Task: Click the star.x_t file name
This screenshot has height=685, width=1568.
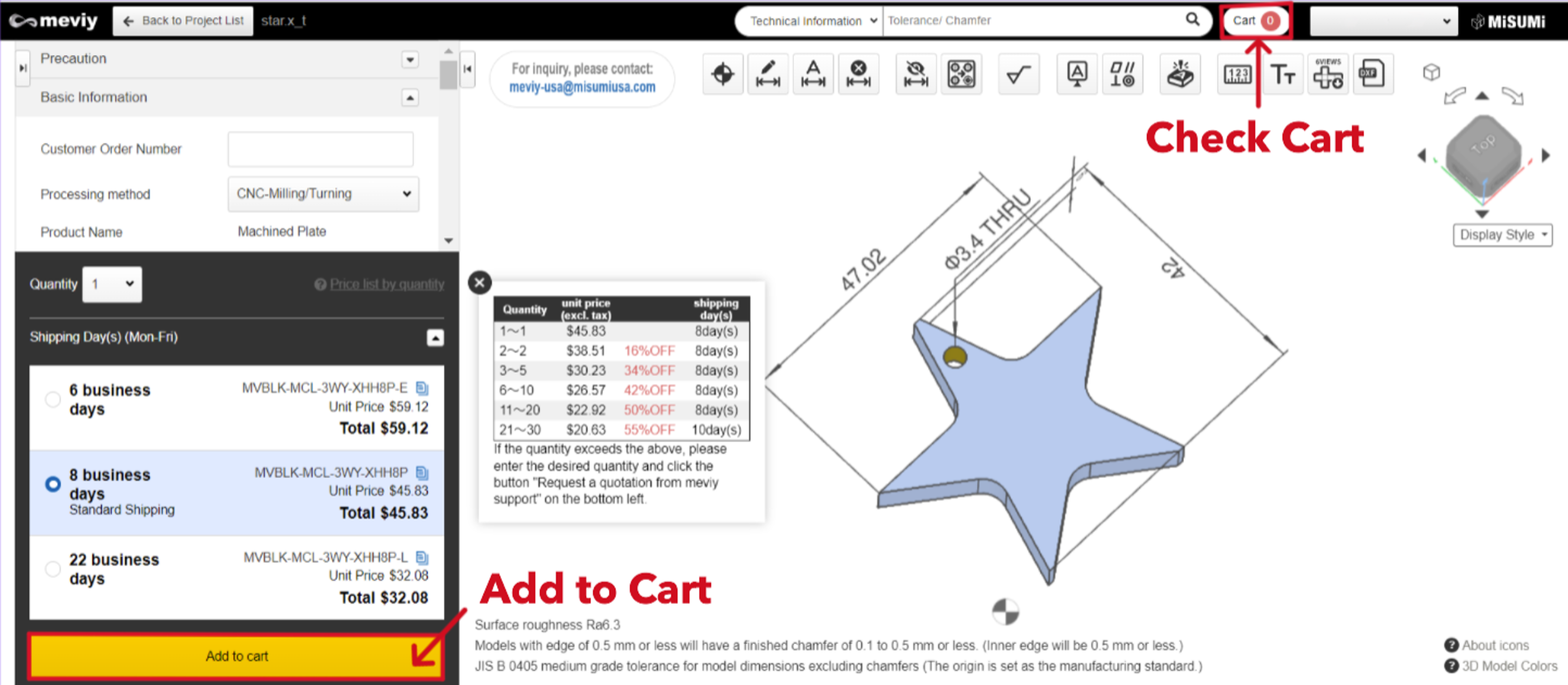Action: tap(283, 21)
